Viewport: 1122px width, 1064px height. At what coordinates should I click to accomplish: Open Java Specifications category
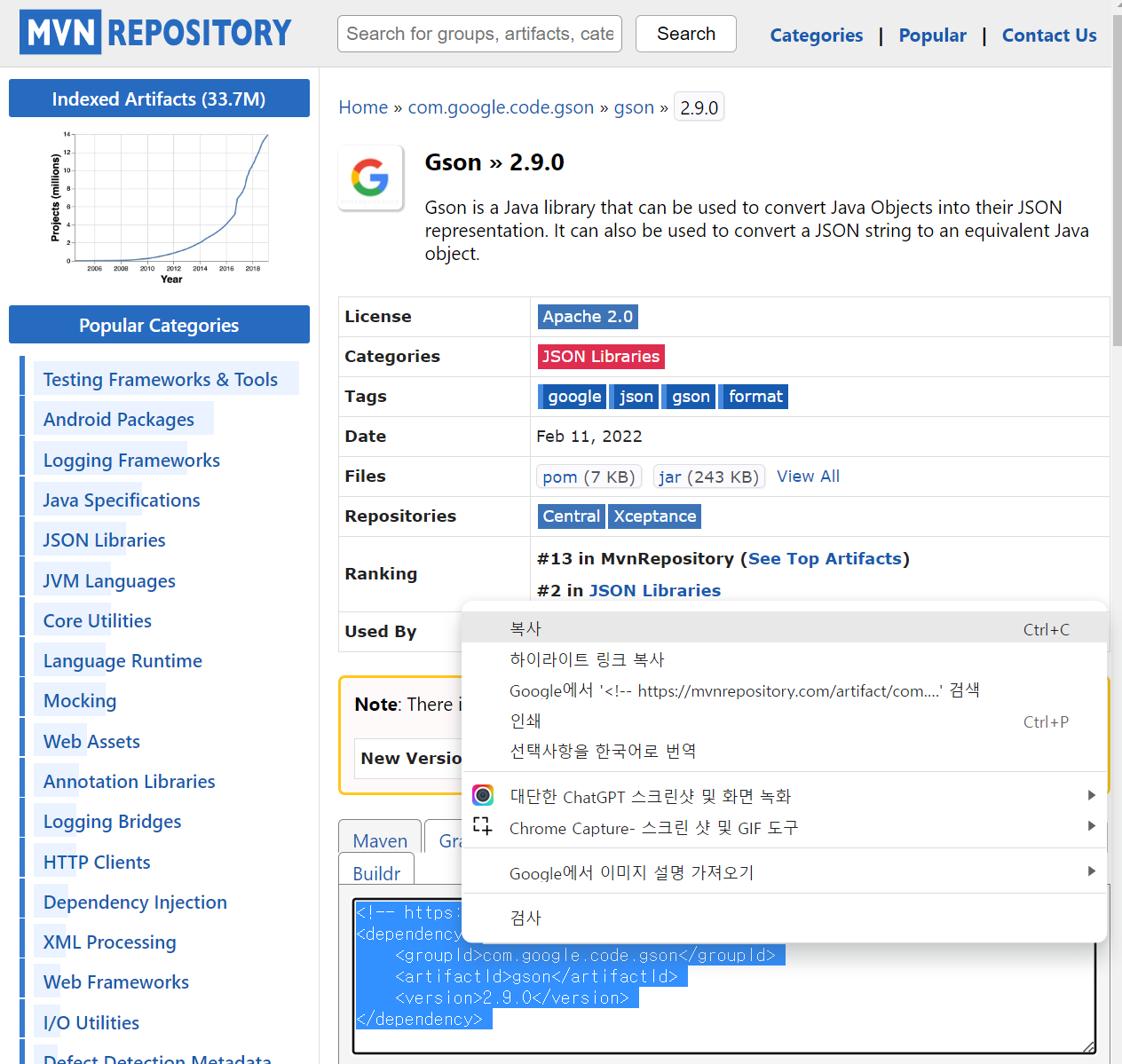(x=122, y=500)
